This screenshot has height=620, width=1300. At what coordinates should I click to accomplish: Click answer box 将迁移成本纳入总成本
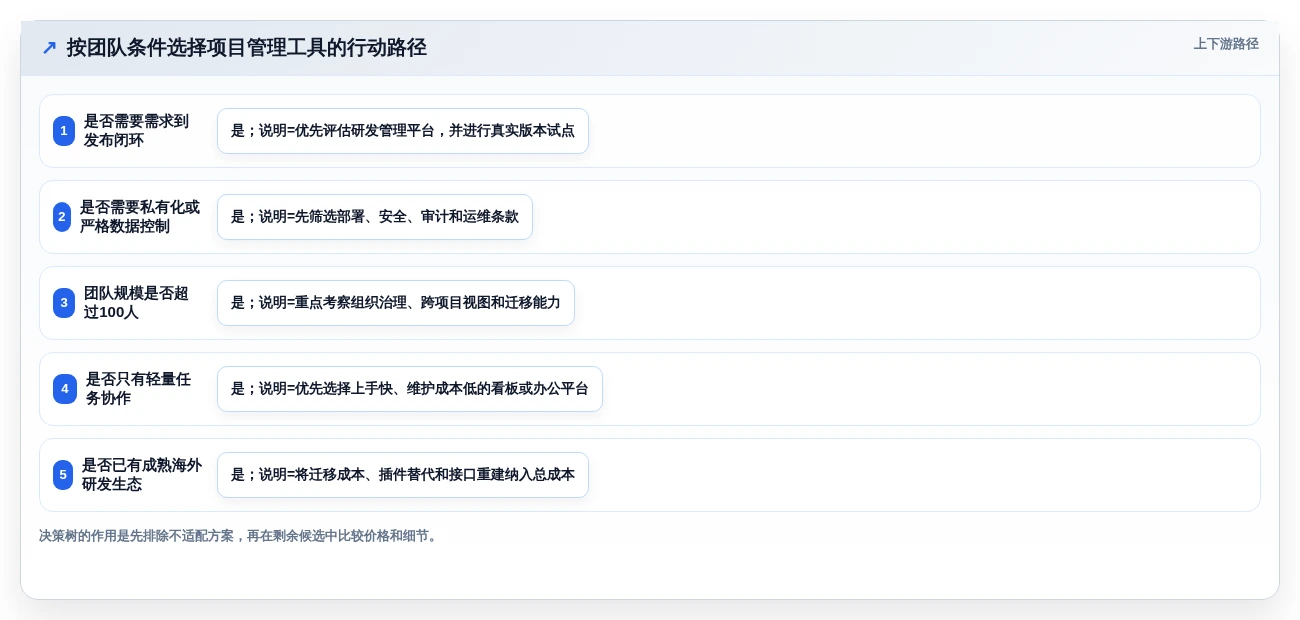tap(403, 475)
